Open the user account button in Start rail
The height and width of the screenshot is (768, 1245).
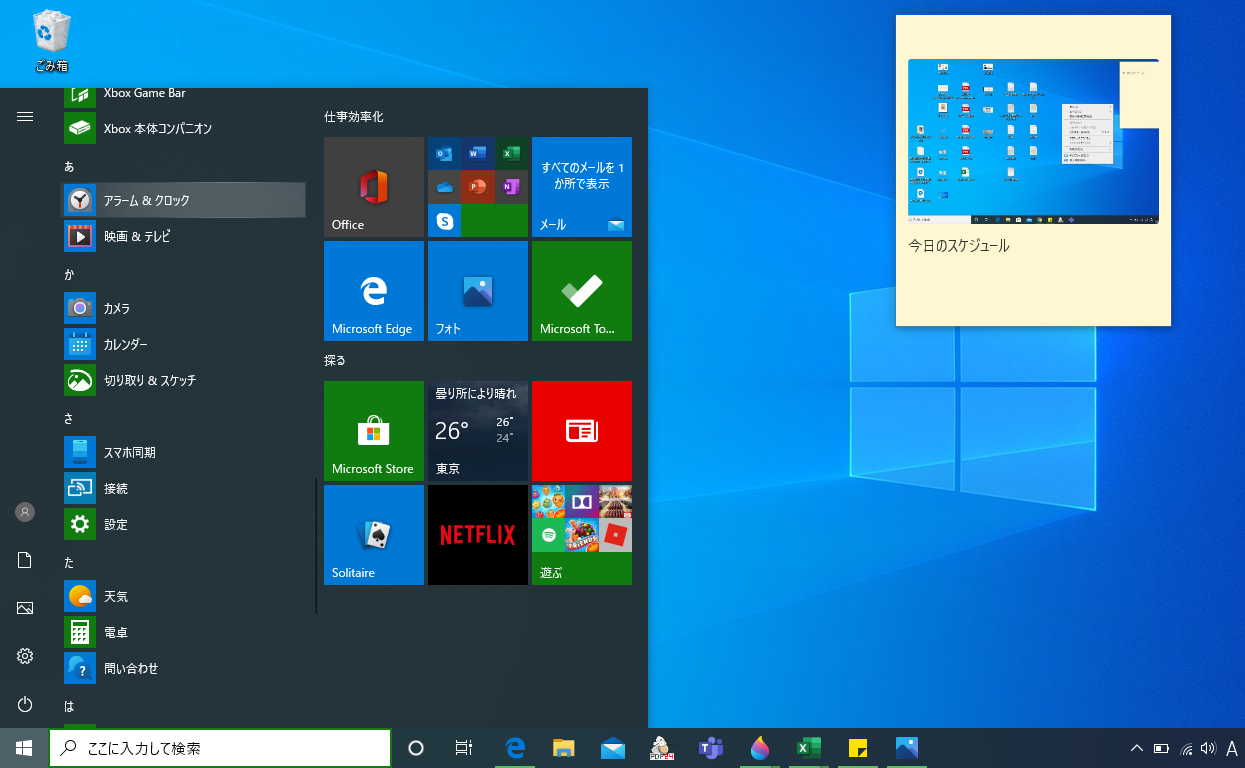[x=25, y=512]
